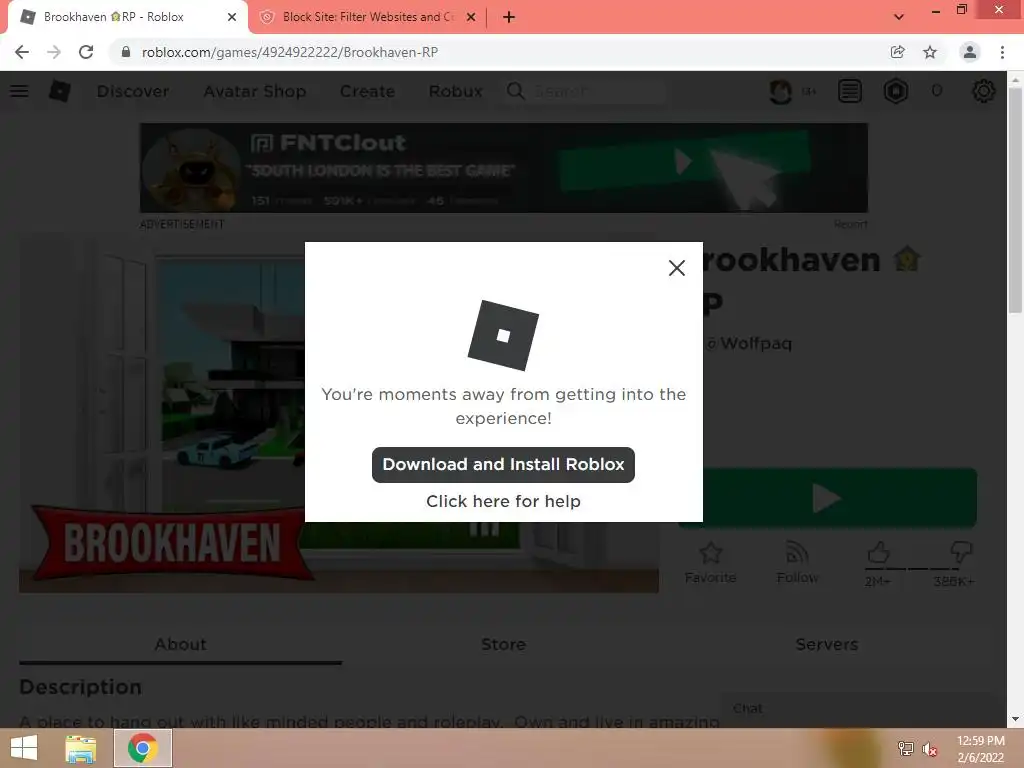Click the browser forward arrow
The width and height of the screenshot is (1024, 768).
tap(54, 52)
